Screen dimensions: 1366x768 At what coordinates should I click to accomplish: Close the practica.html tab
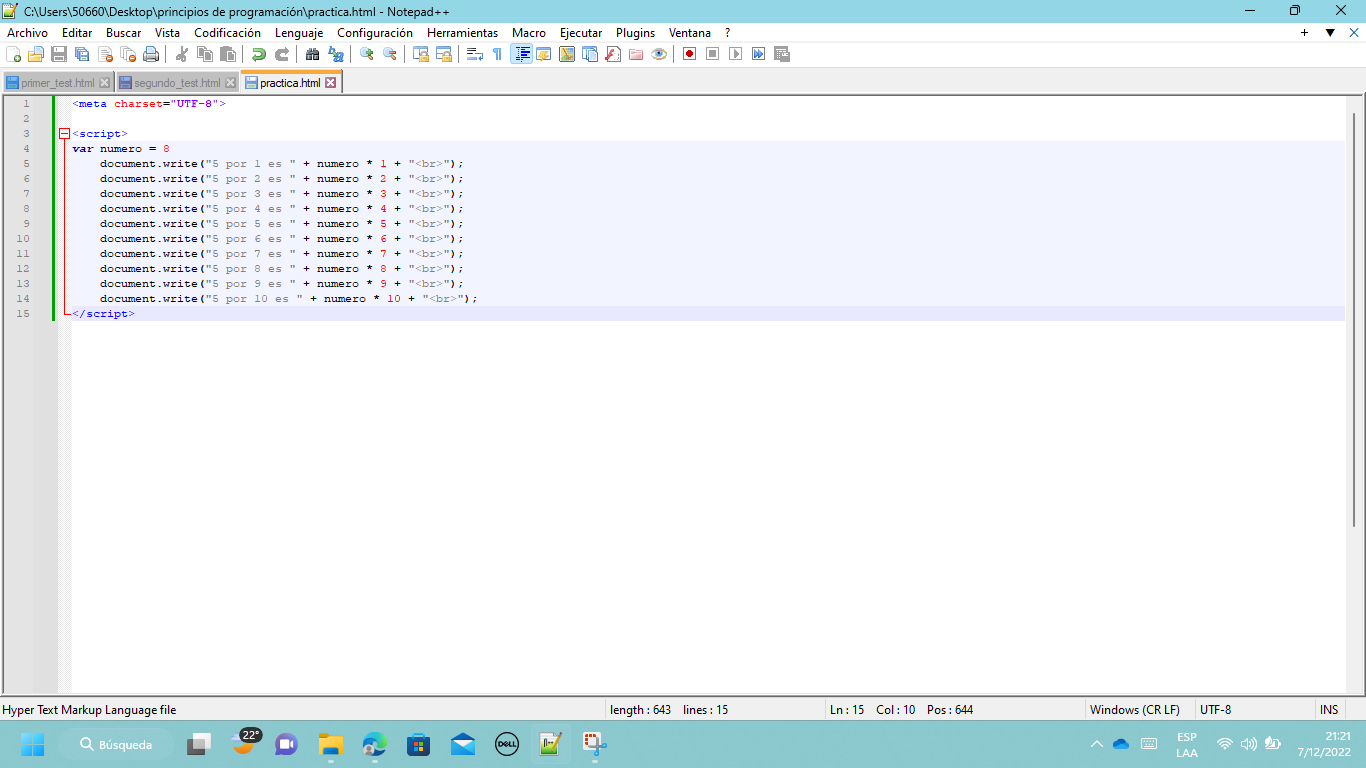331,83
